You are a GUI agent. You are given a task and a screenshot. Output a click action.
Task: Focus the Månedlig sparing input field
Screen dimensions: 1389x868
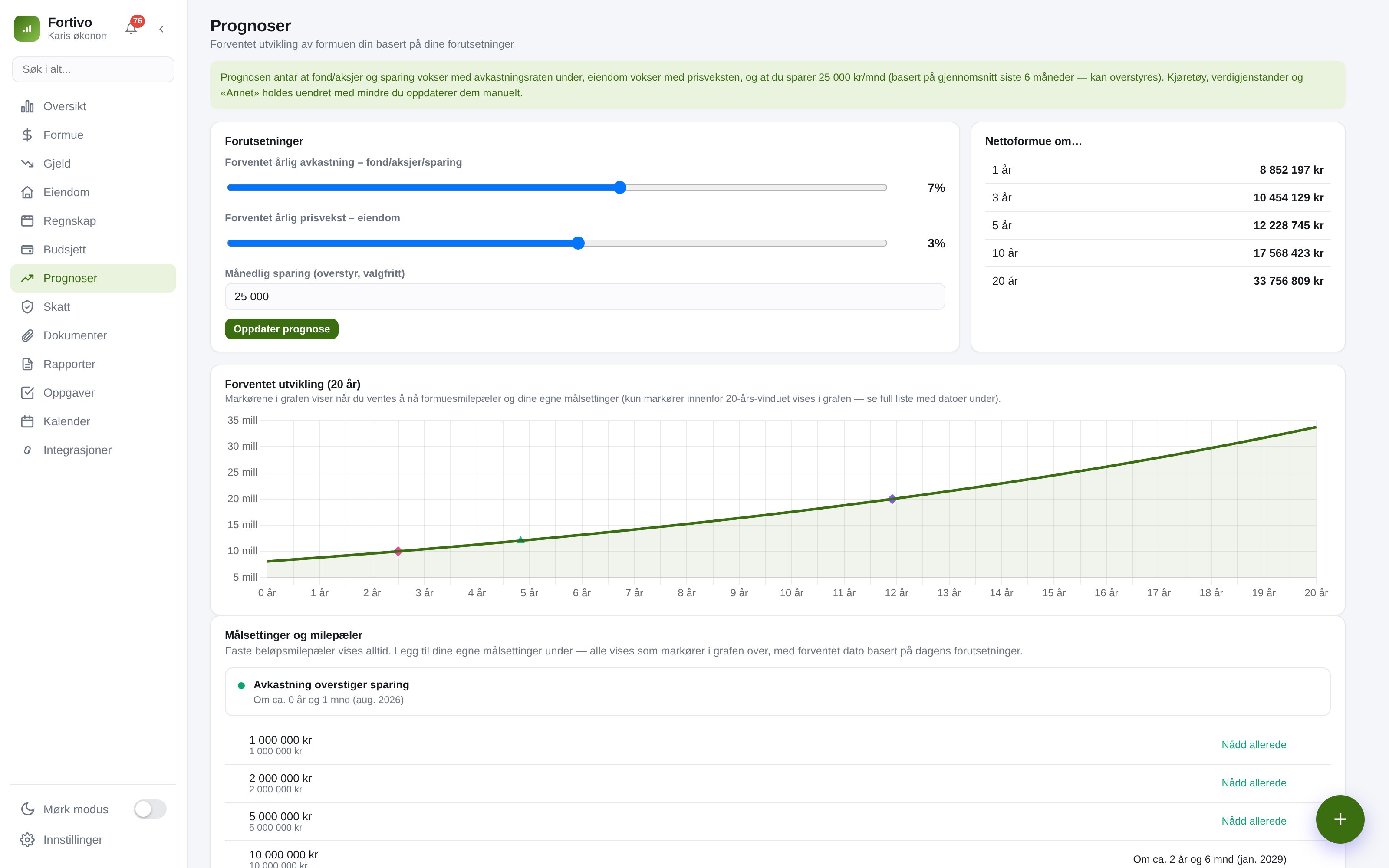point(585,297)
